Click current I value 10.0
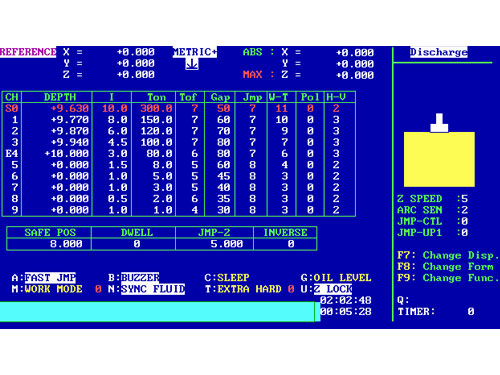This screenshot has height=375, width=500. pyautogui.click(x=115, y=108)
